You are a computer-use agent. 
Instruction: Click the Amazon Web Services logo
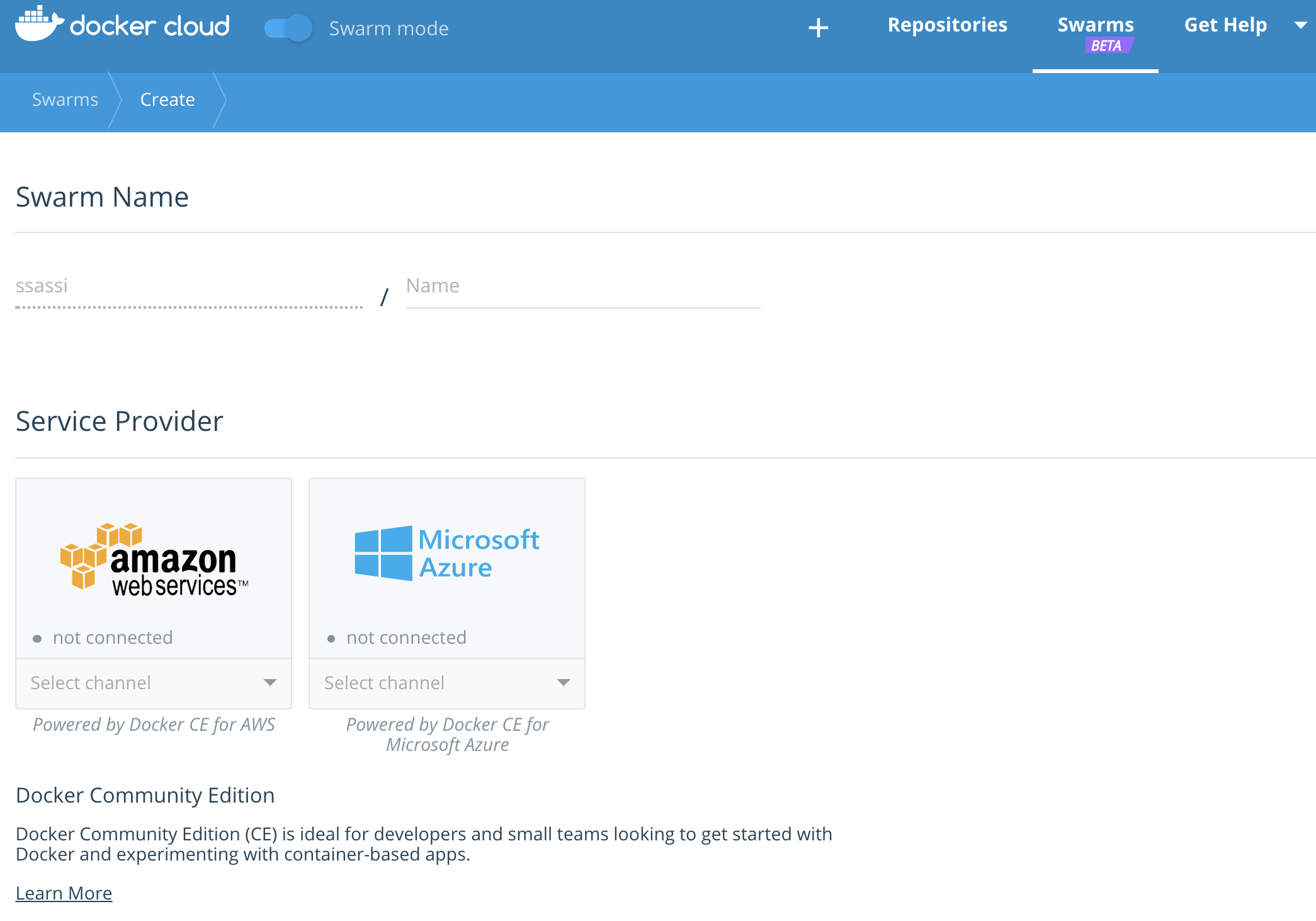click(x=154, y=559)
